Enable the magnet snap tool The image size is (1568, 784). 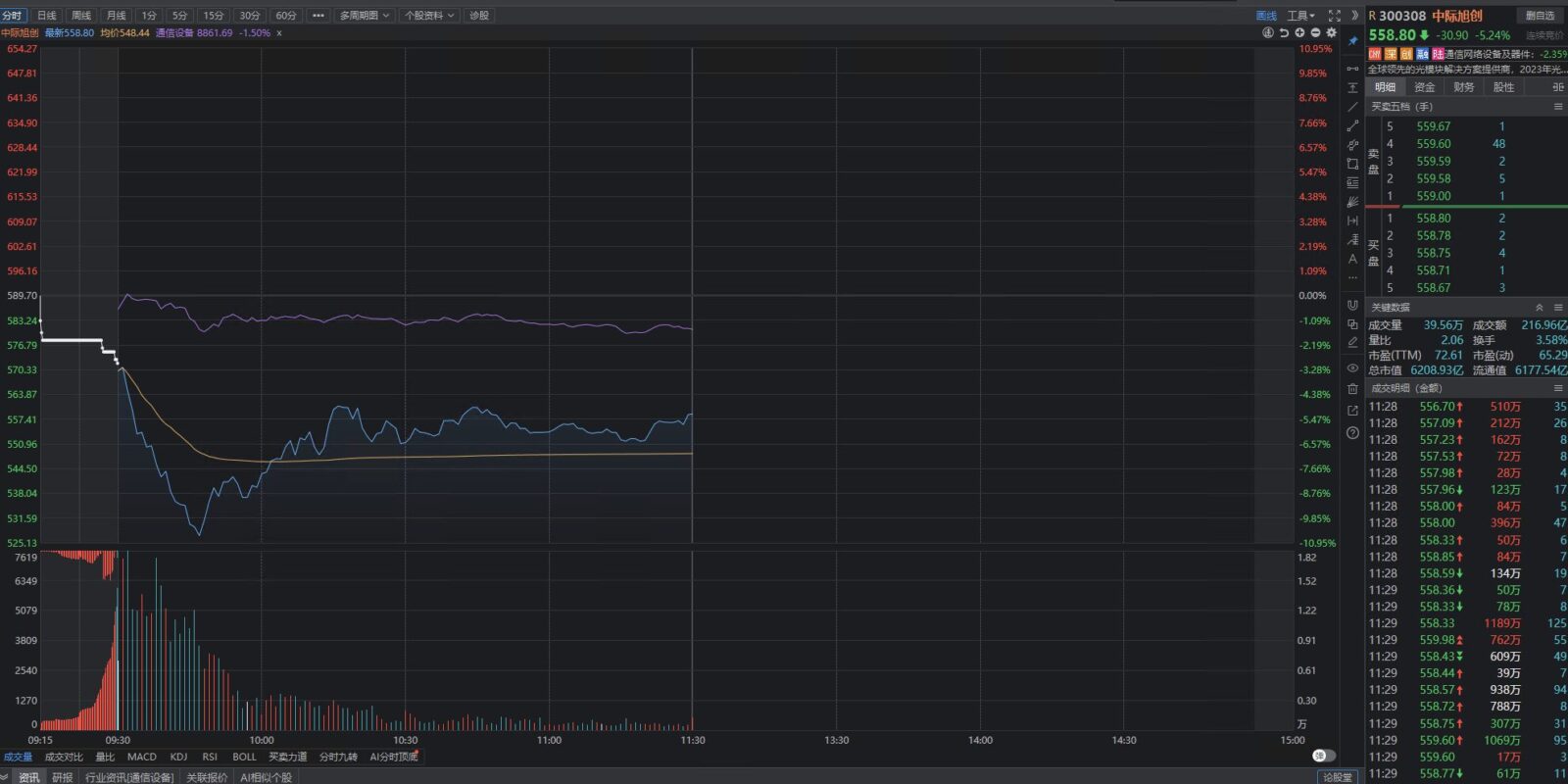[x=1352, y=305]
